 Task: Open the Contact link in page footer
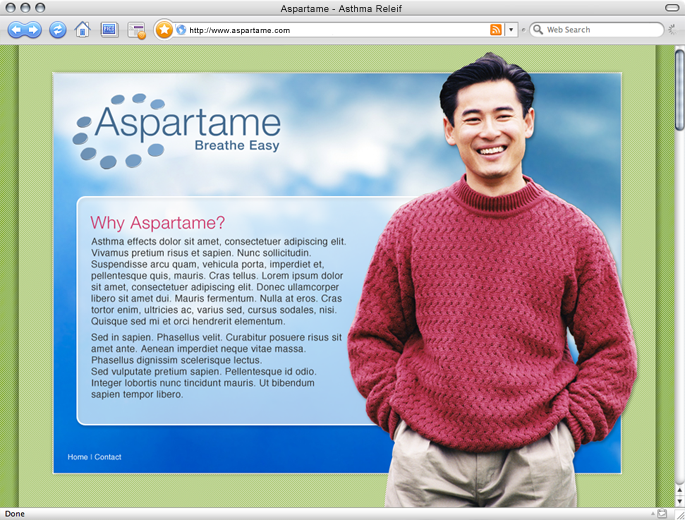[108, 457]
